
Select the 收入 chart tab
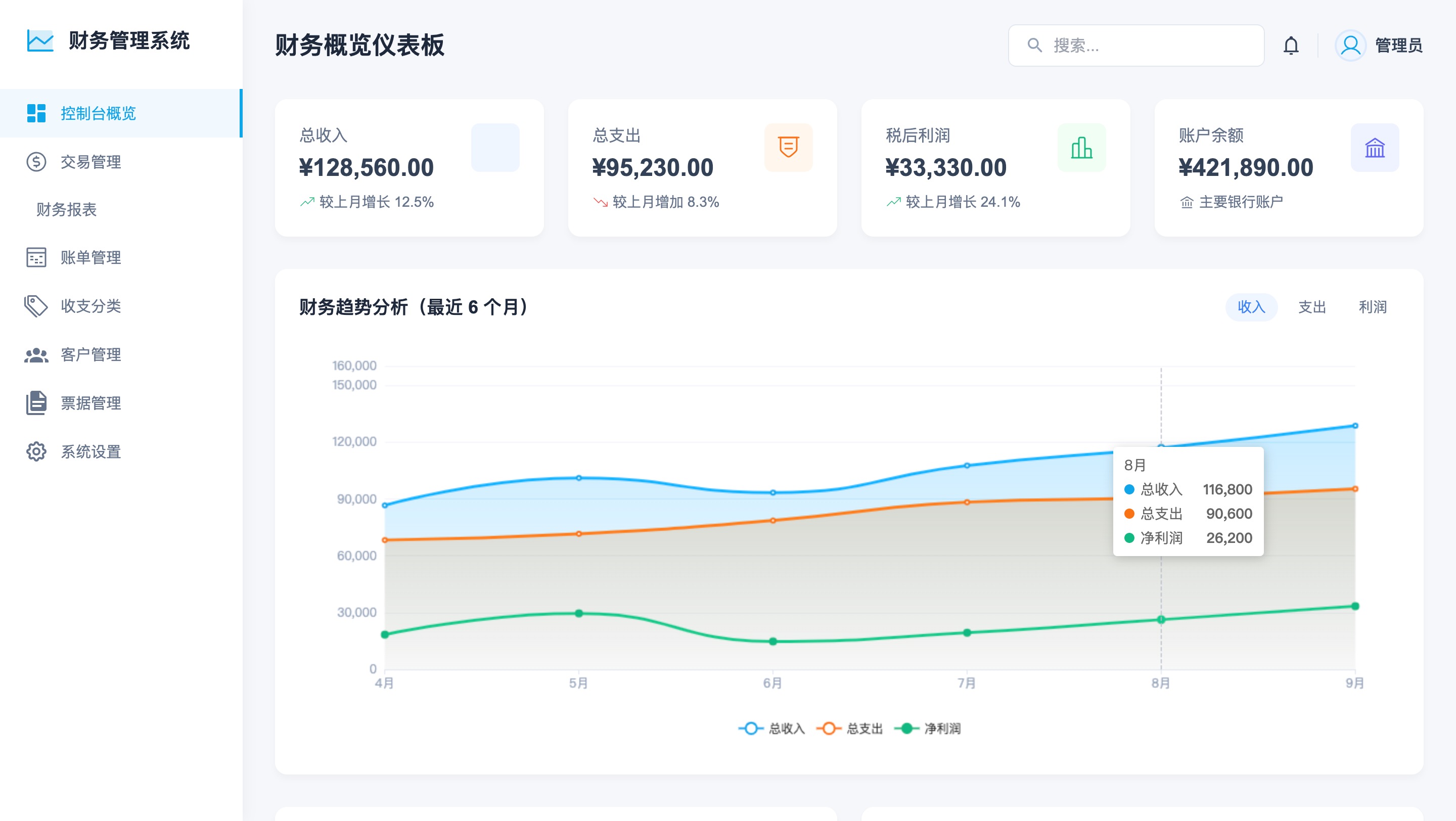coord(1251,307)
